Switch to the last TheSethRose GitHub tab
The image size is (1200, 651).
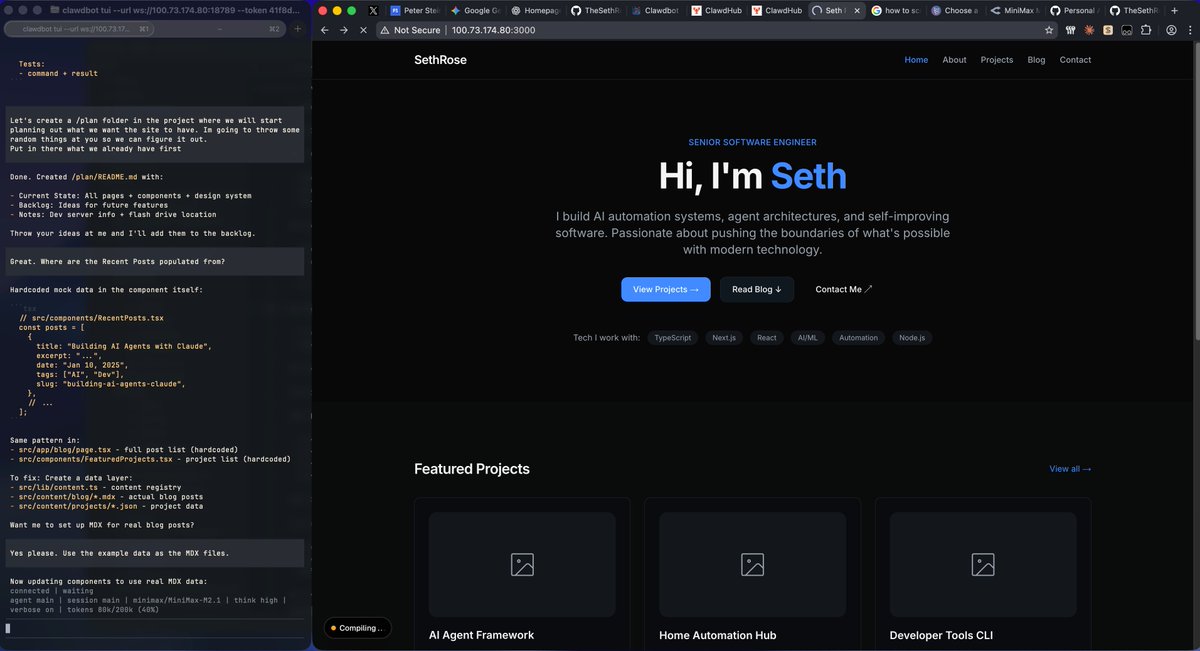(x=1134, y=10)
